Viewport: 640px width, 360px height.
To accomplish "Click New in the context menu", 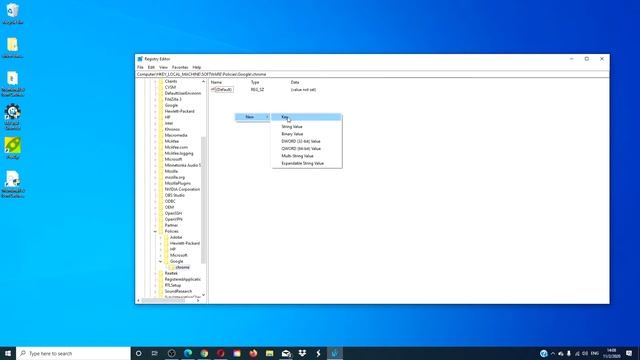I will [253, 117].
